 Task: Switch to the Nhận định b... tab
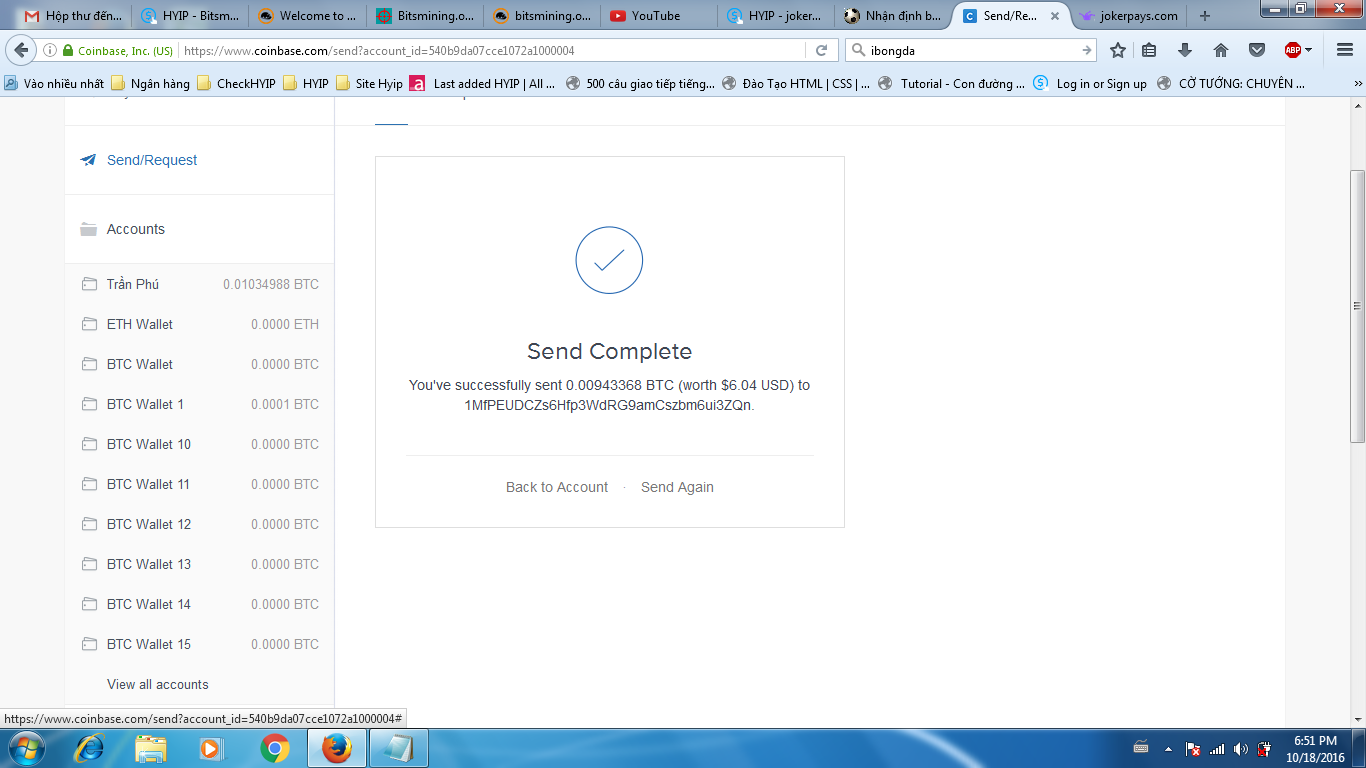(x=892, y=16)
